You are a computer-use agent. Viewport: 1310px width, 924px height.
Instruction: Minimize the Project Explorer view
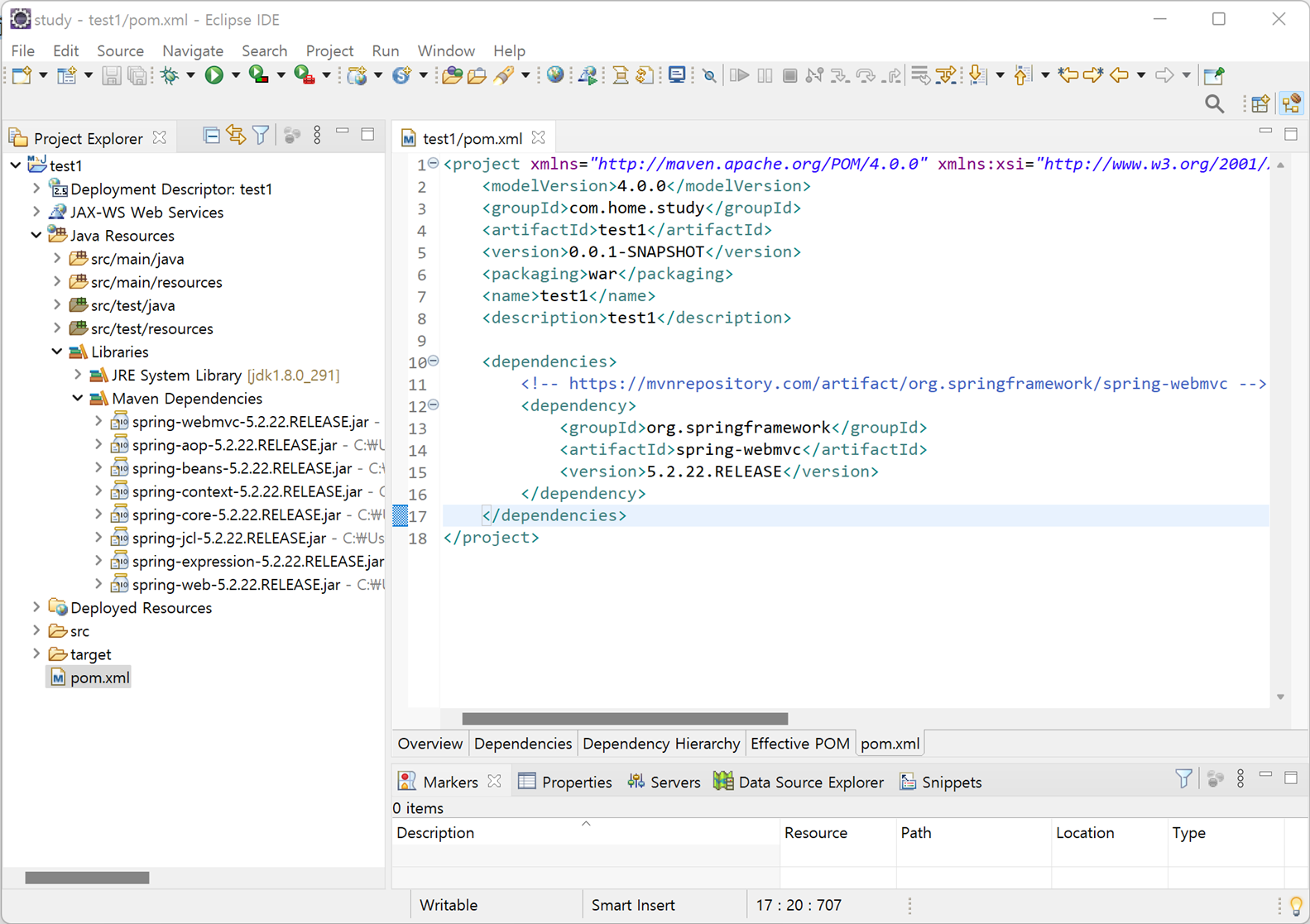click(x=343, y=132)
